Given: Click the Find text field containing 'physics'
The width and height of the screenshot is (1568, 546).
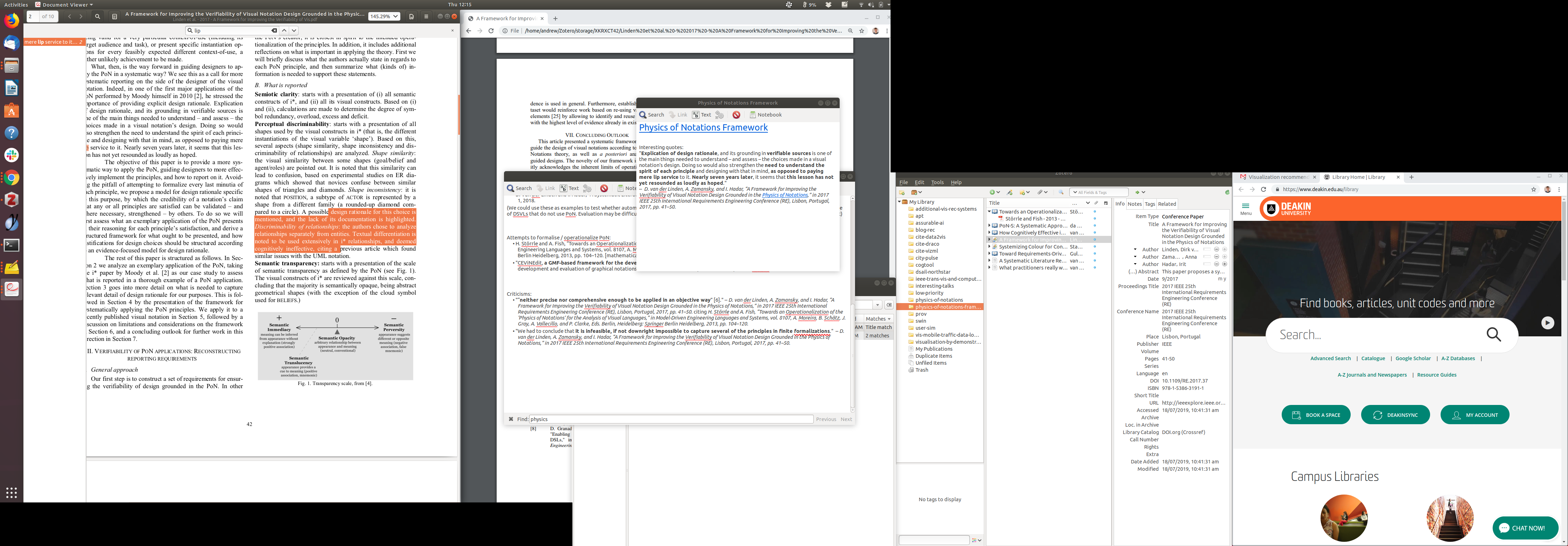Looking at the screenshot, I should [x=670, y=419].
